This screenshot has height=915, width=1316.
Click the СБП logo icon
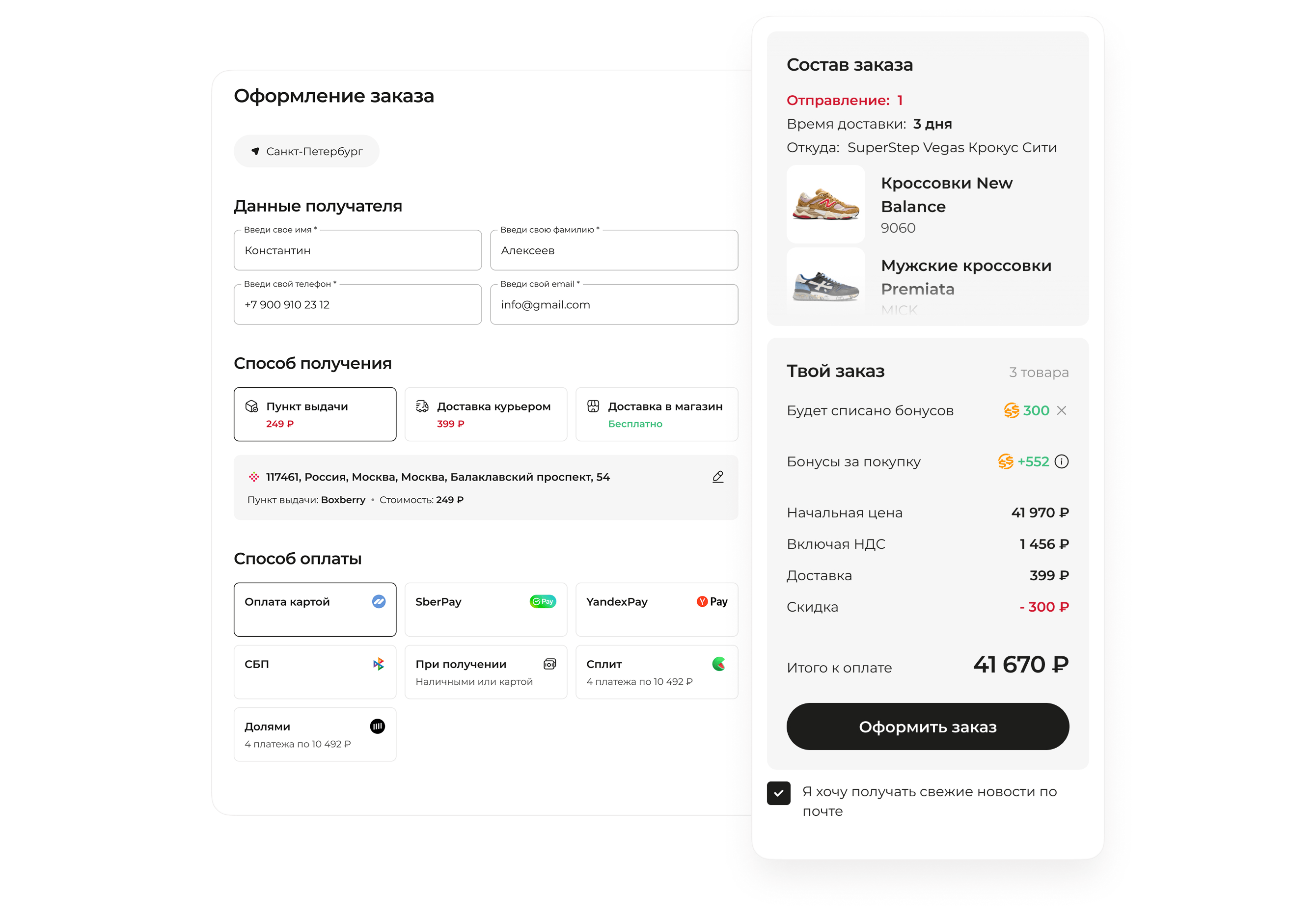378,664
